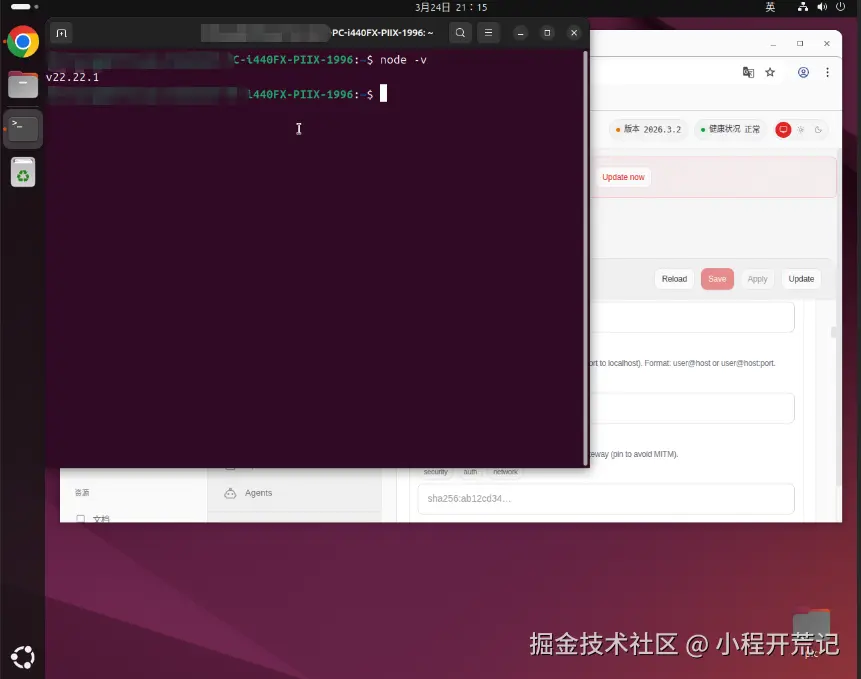The height and width of the screenshot is (679, 861).
Task: Switch input method via 英 indicator
Action: click(x=770, y=7)
